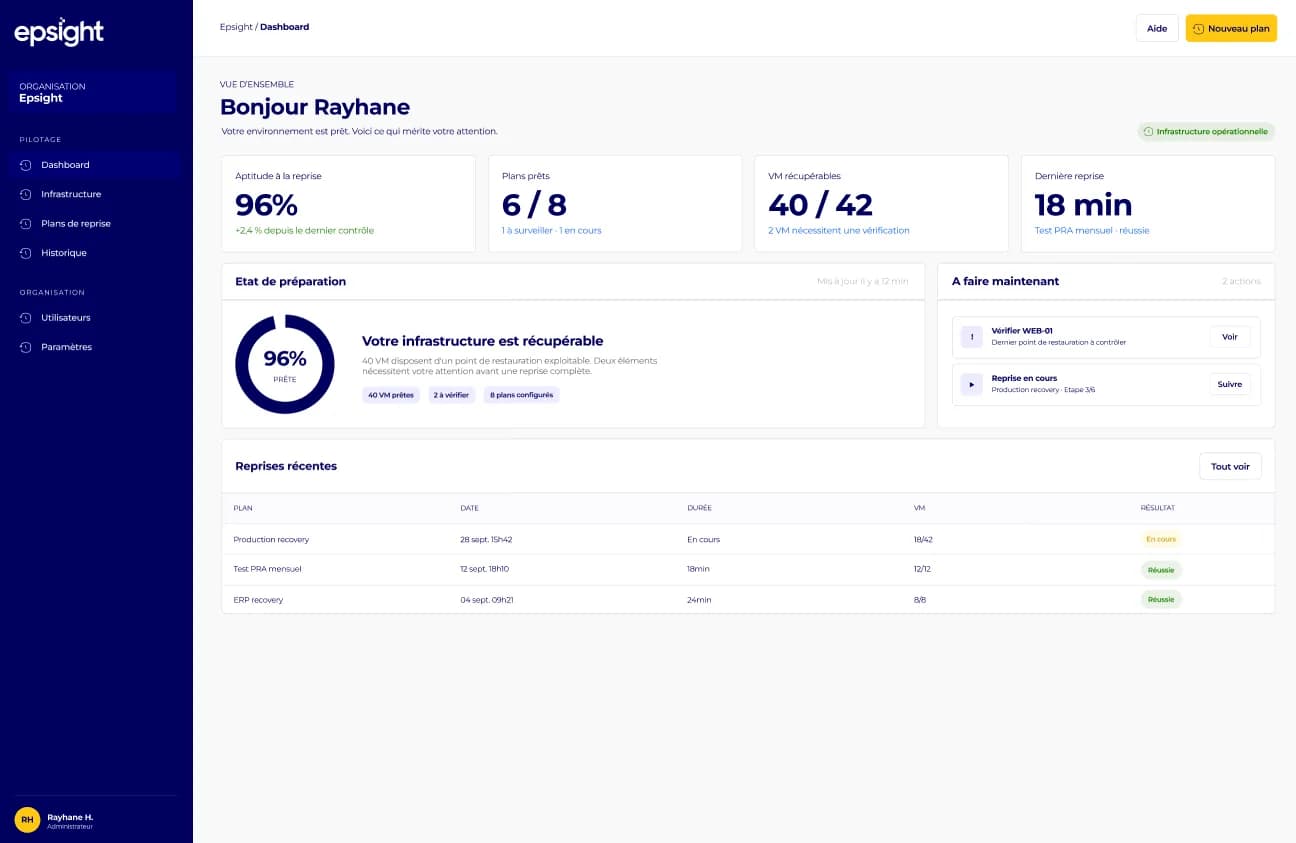Click the Dashboard sidebar icon
Viewport: 1296px width, 843px height.
point(26,165)
